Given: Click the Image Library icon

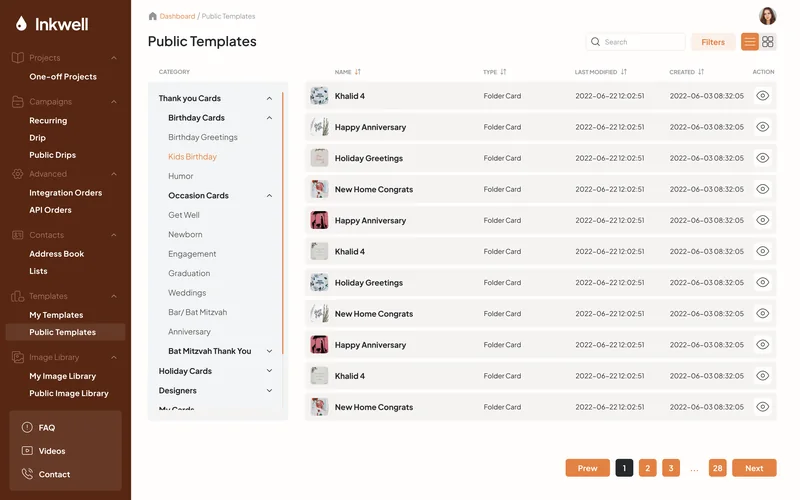Looking at the screenshot, I should pos(18,357).
